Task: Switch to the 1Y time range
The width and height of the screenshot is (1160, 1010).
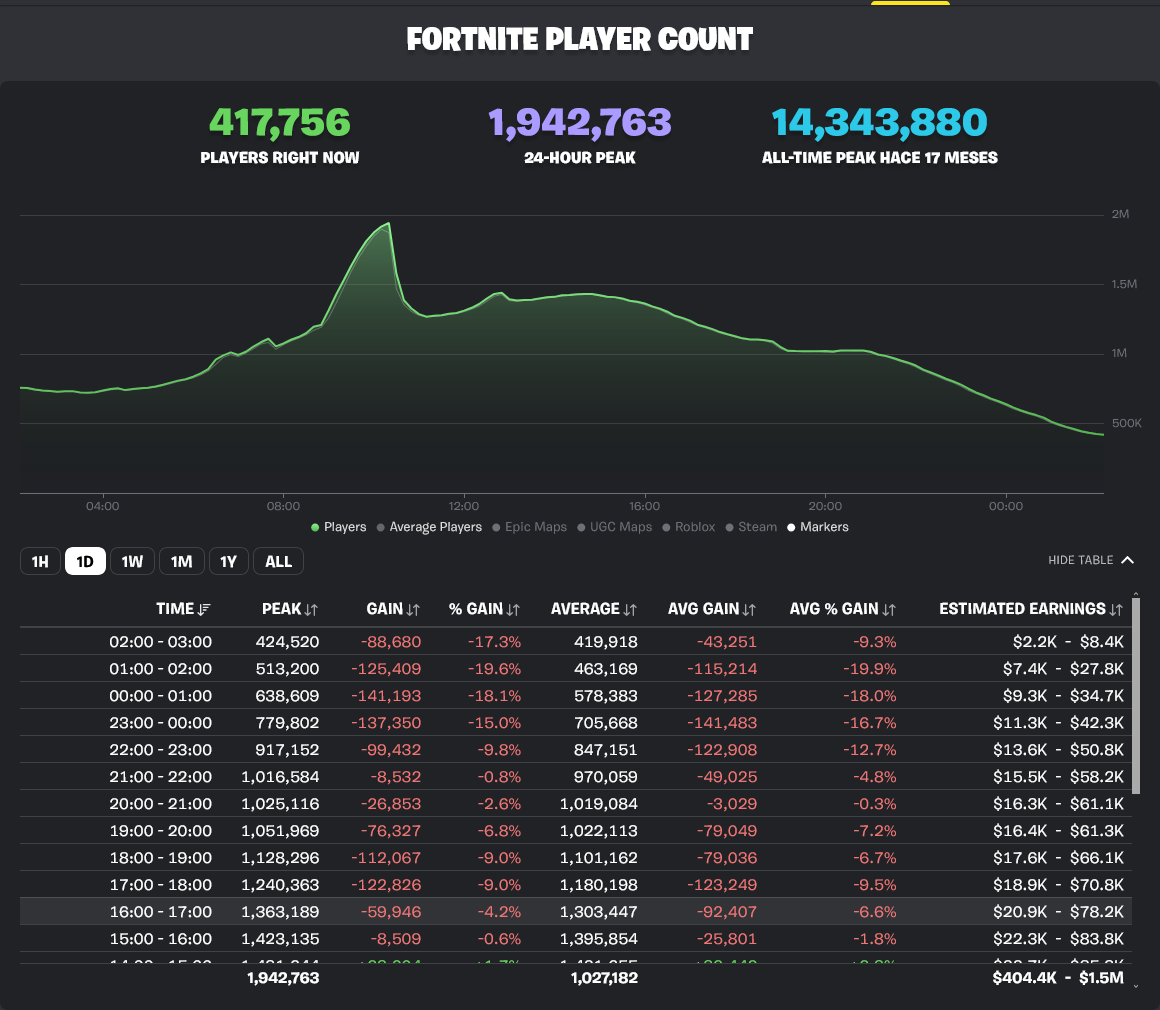Action: tap(229, 562)
